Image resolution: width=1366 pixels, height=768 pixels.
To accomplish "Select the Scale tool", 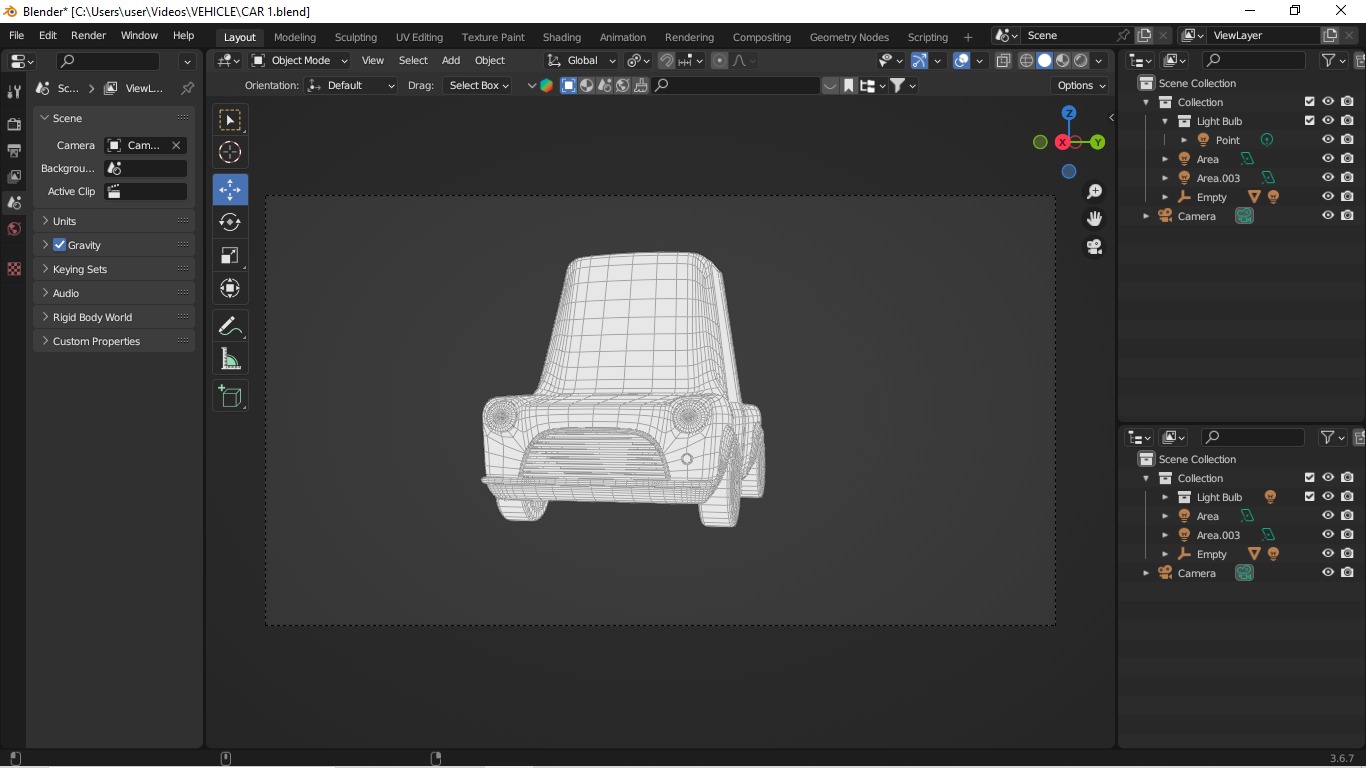I will click(230, 255).
